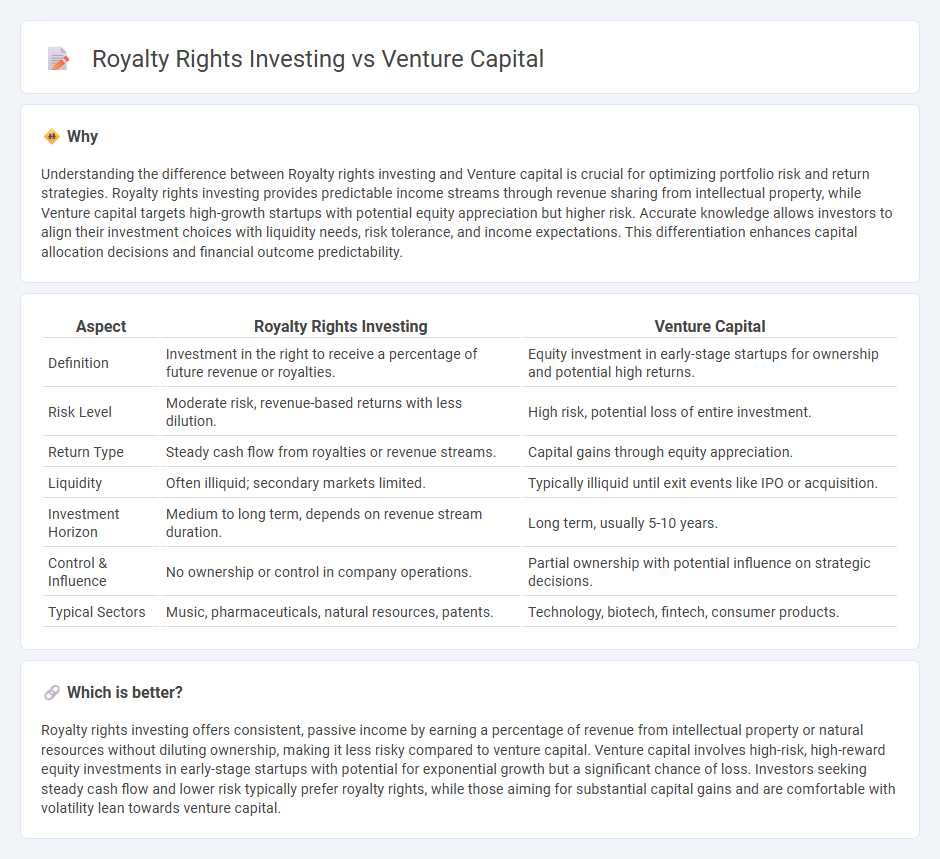
Task: Click the link chain icon next to Which is better?
Action: [52, 692]
